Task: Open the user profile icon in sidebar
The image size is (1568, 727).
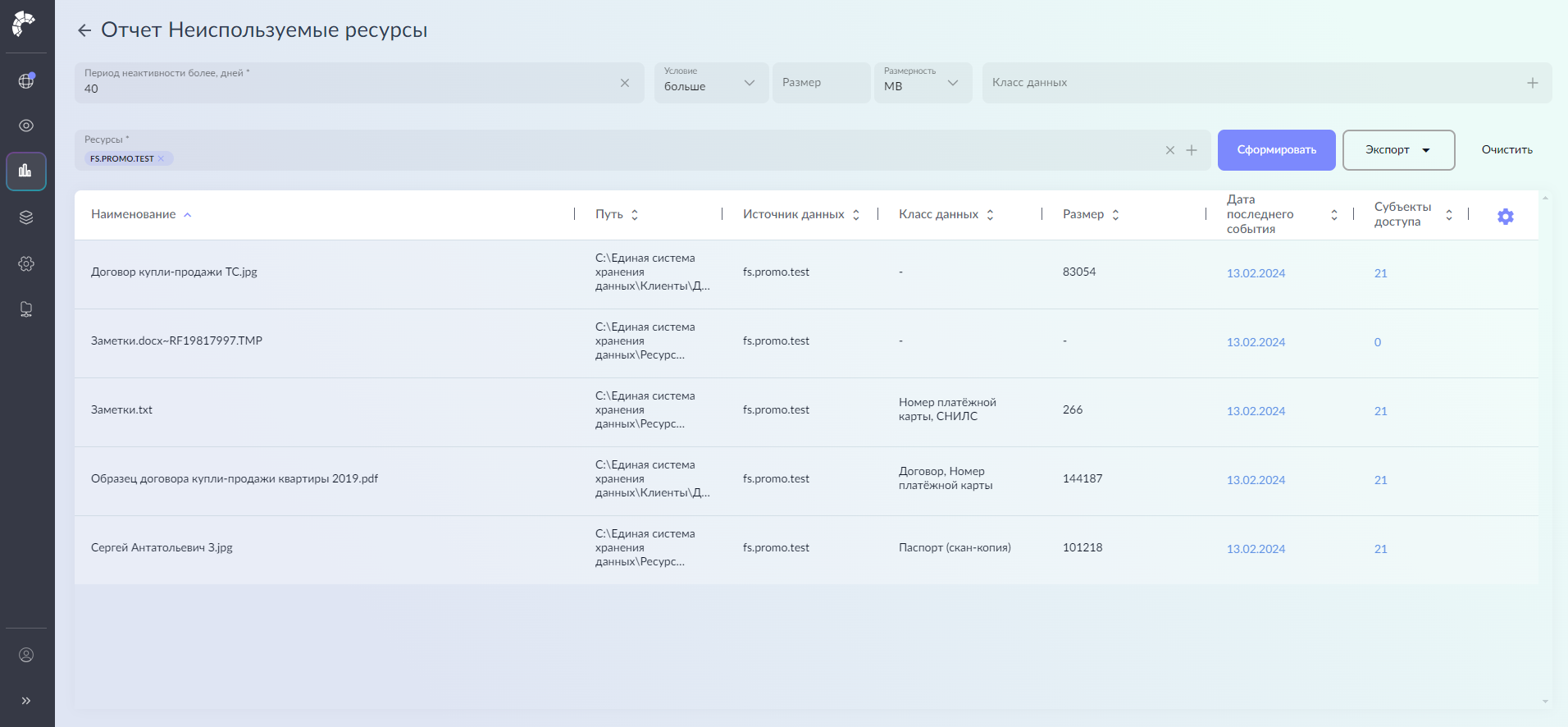Action: point(26,655)
